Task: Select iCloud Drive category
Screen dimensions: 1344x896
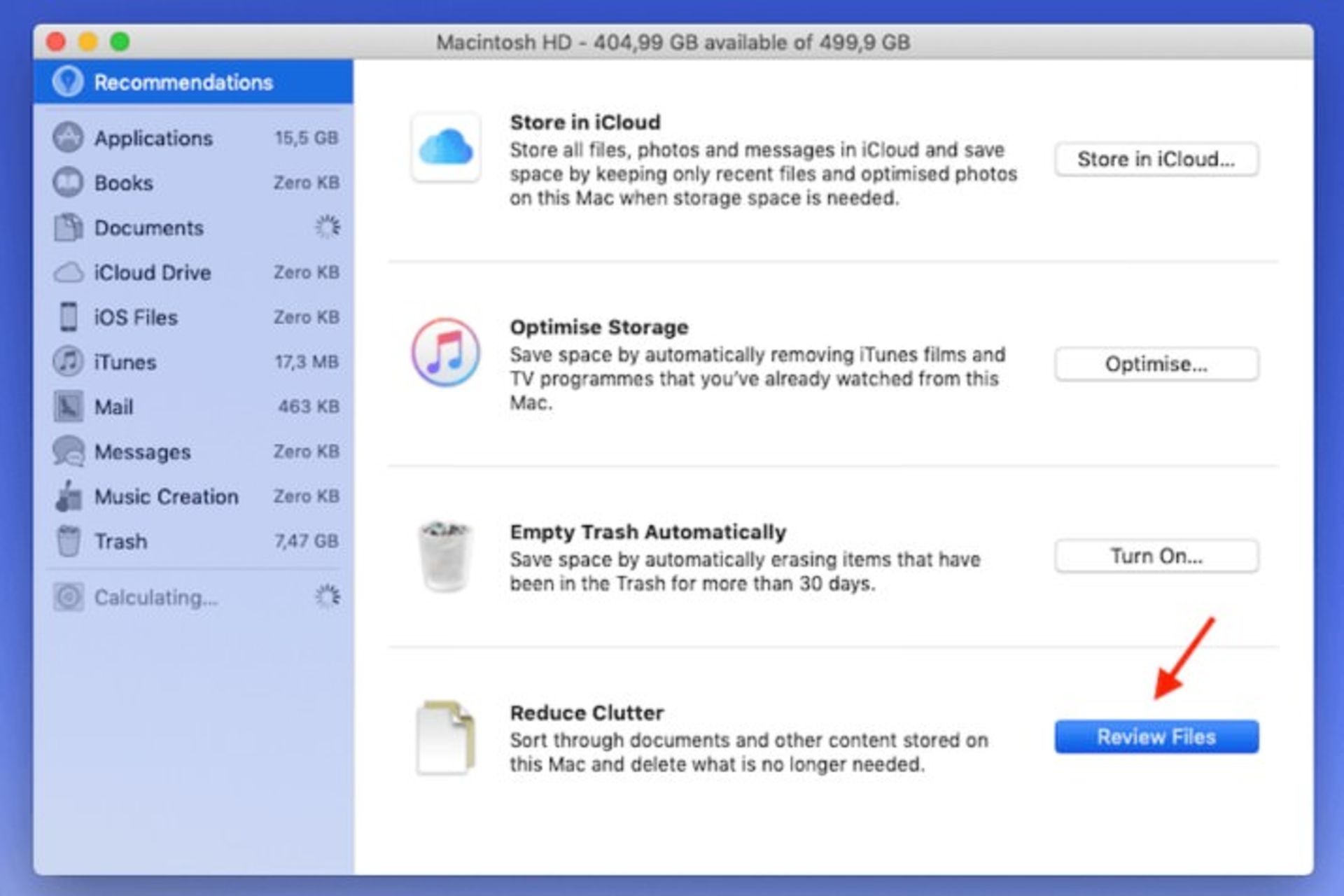Action: click(194, 272)
